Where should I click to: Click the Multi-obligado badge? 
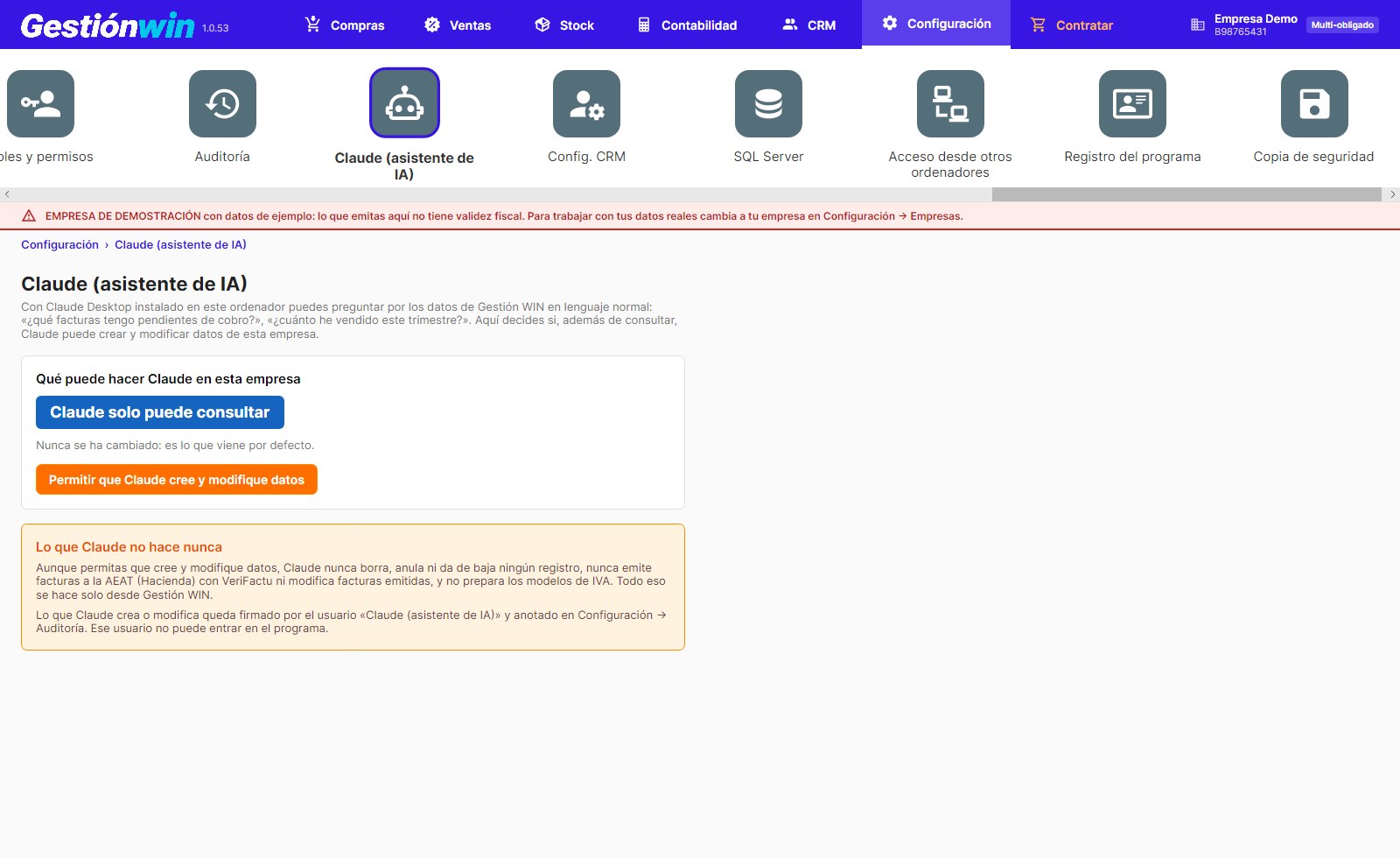1342,25
